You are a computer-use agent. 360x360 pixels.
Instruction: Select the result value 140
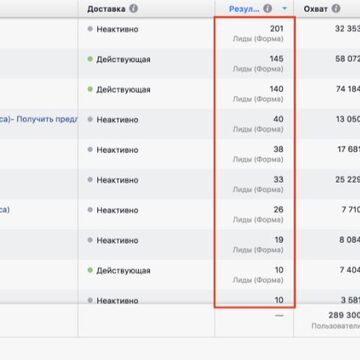(277, 89)
